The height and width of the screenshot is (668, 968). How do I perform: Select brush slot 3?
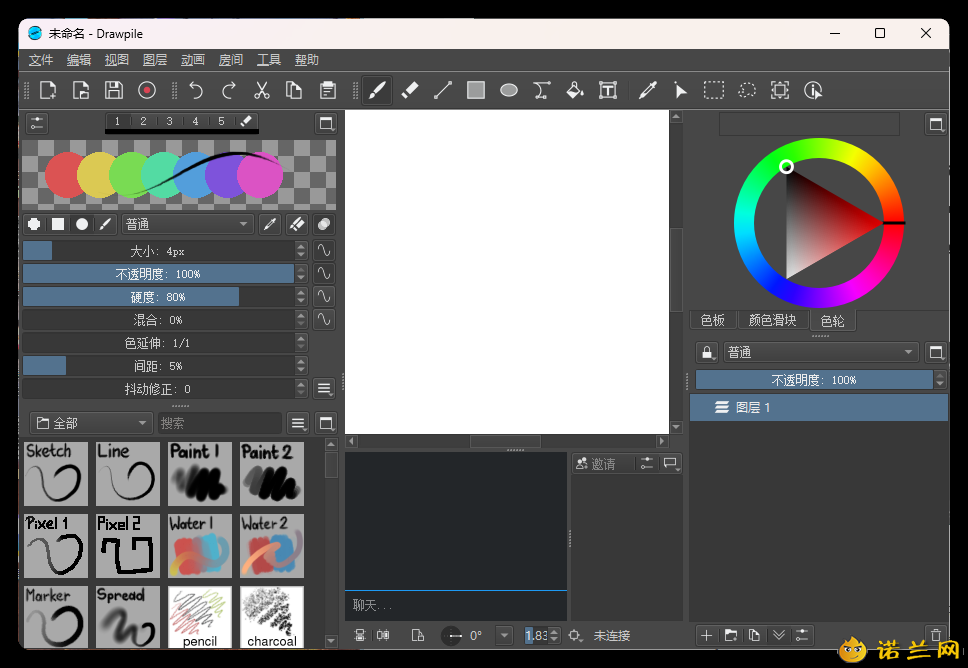click(x=169, y=121)
